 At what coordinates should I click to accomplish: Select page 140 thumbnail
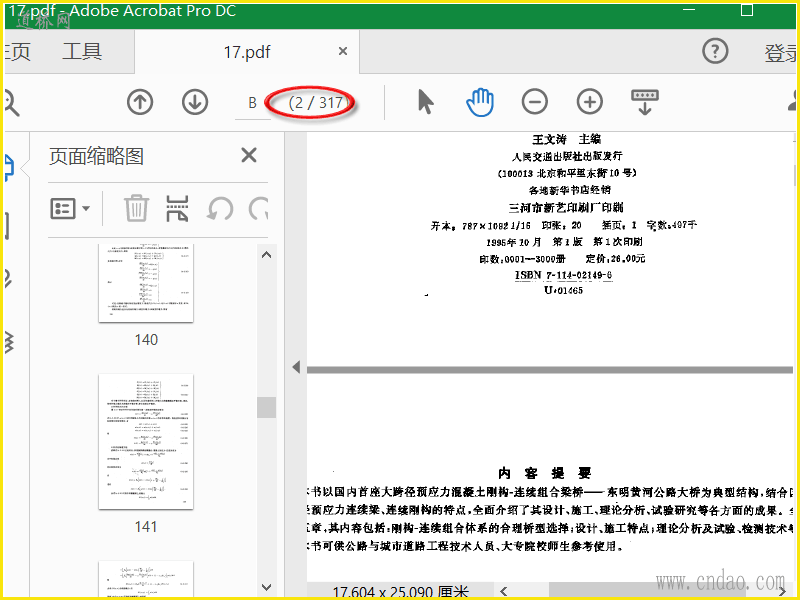pyautogui.click(x=146, y=283)
